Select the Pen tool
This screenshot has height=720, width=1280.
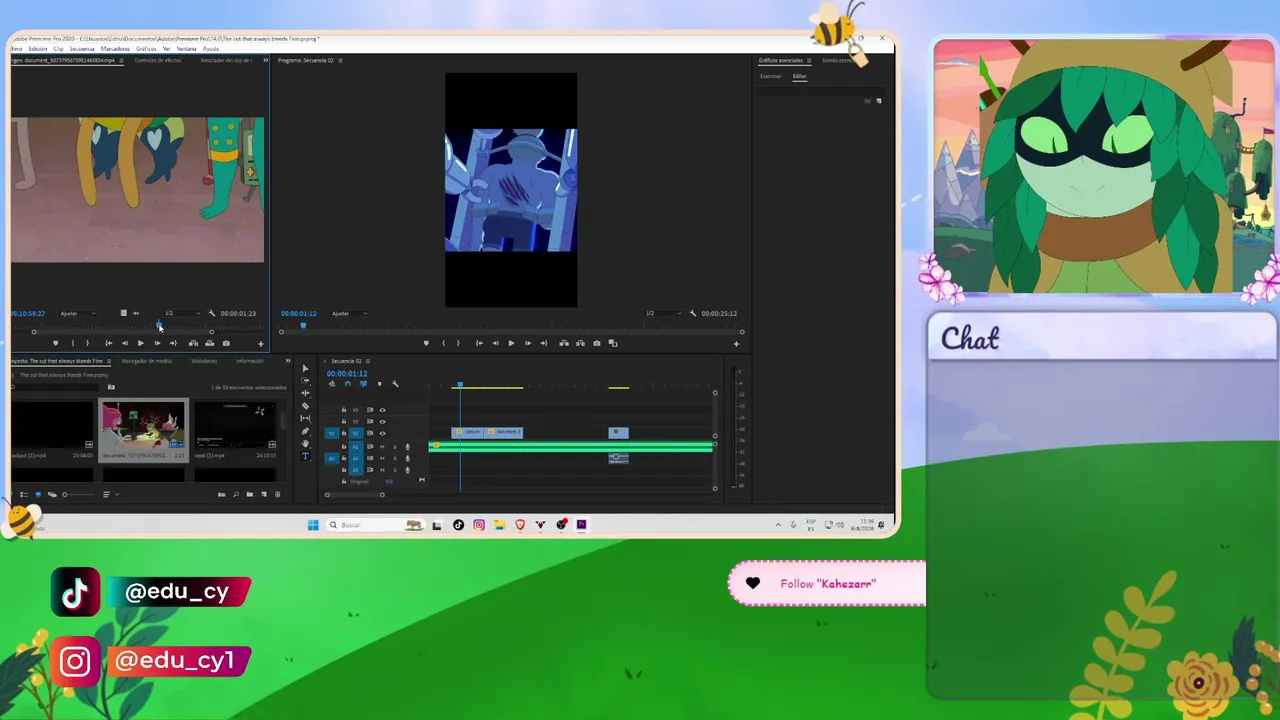click(306, 431)
